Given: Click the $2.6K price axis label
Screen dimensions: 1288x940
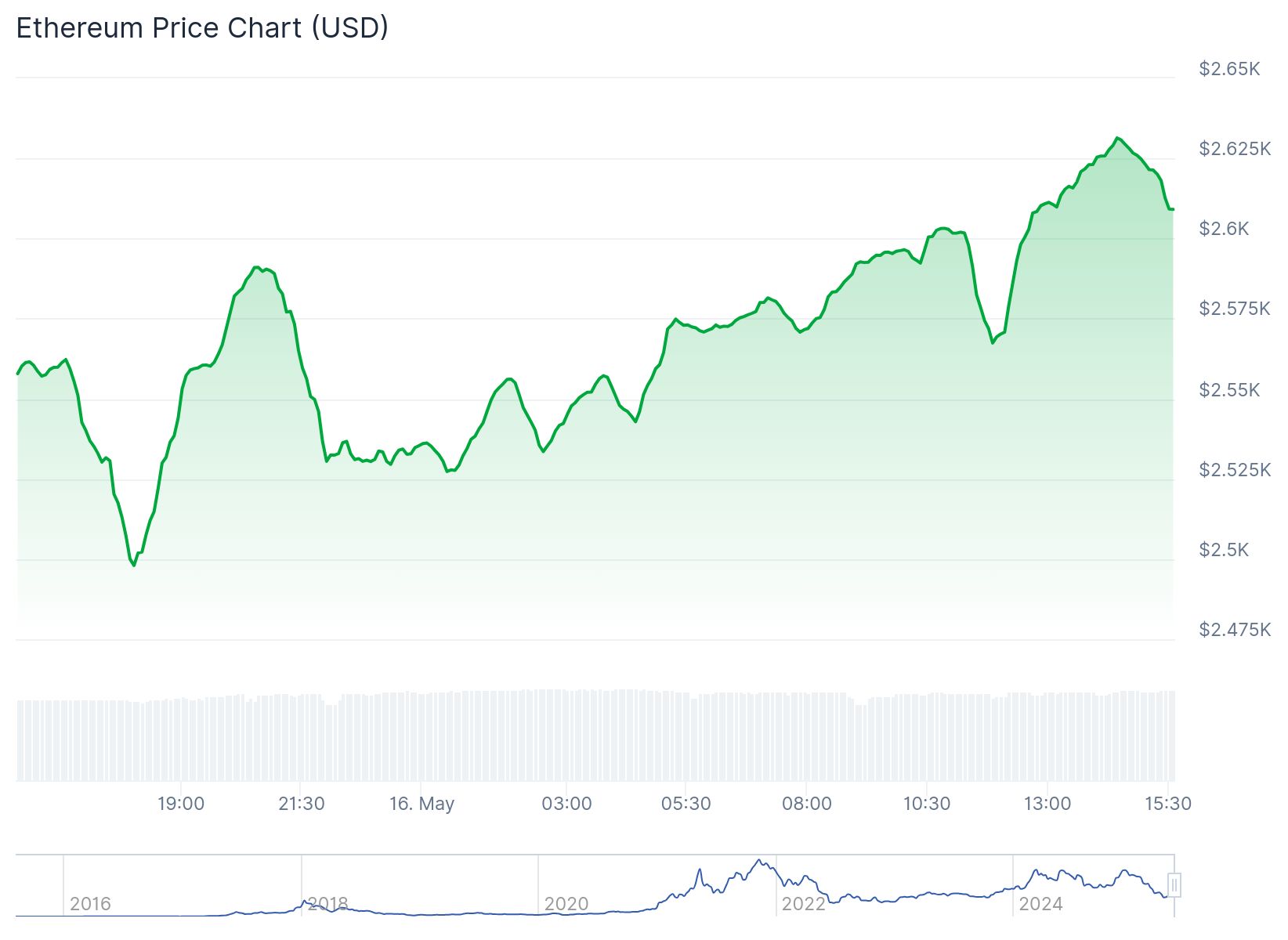Looking at the screenshot, I should (1224, 229).
